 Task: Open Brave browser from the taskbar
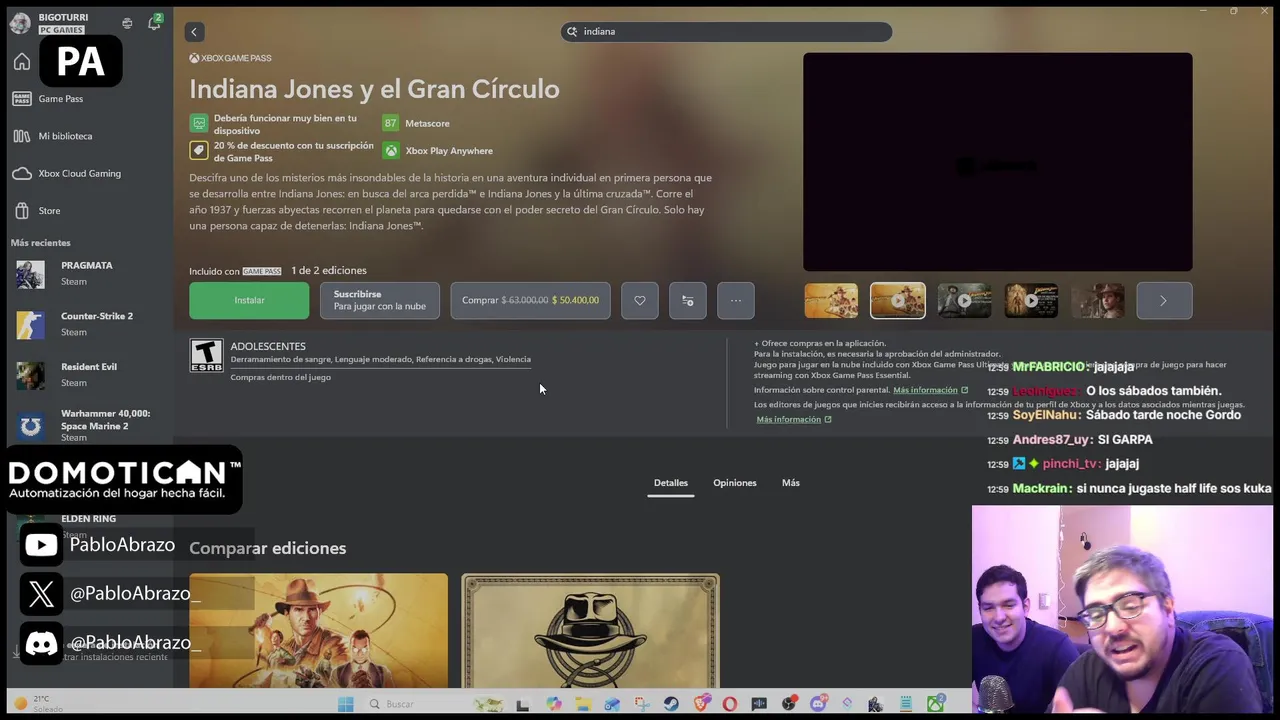[x=701, y=704]
